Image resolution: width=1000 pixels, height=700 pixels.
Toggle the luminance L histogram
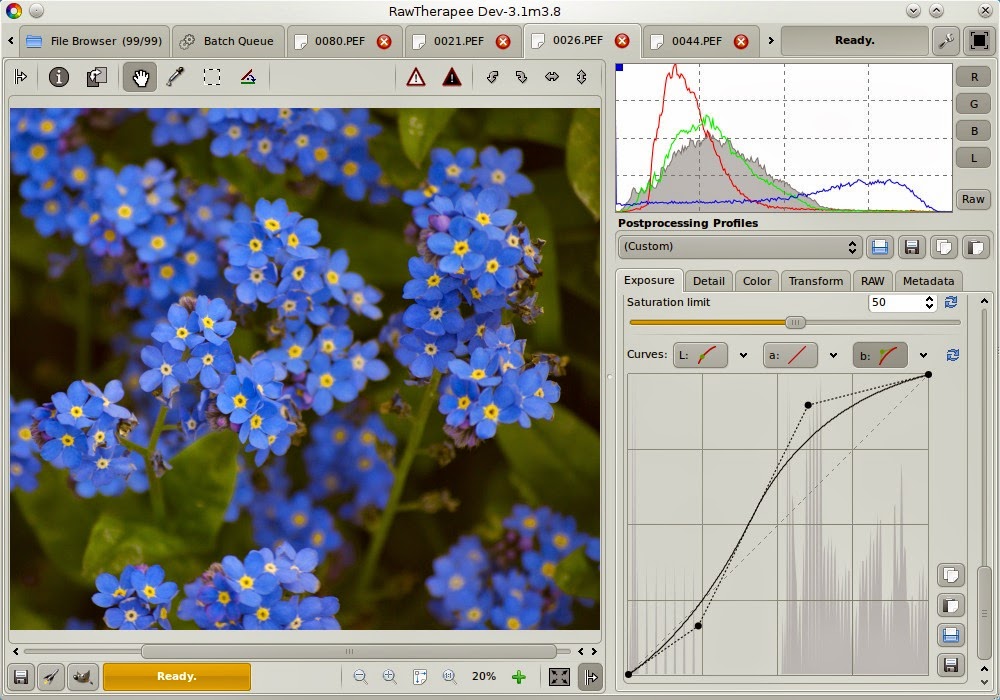tap(973, 158)
